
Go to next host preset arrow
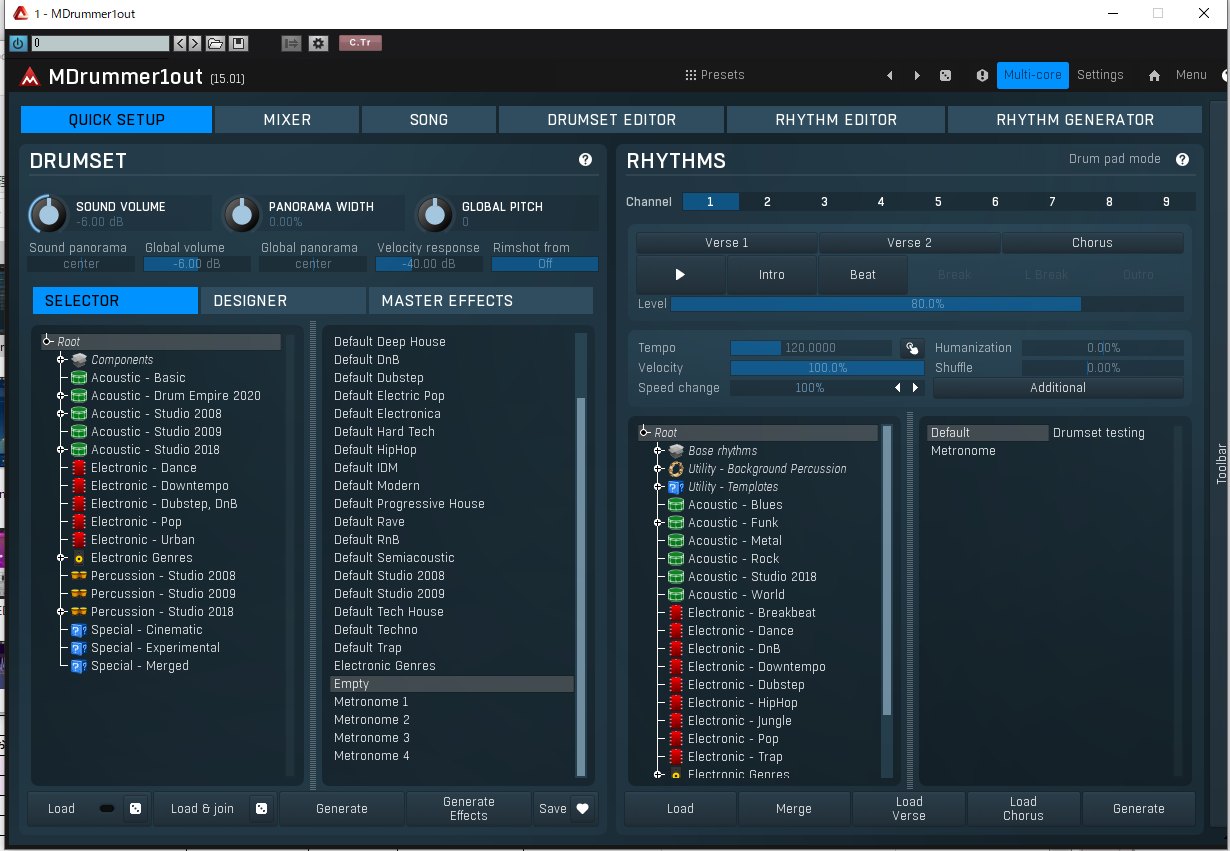click(195, 43)
